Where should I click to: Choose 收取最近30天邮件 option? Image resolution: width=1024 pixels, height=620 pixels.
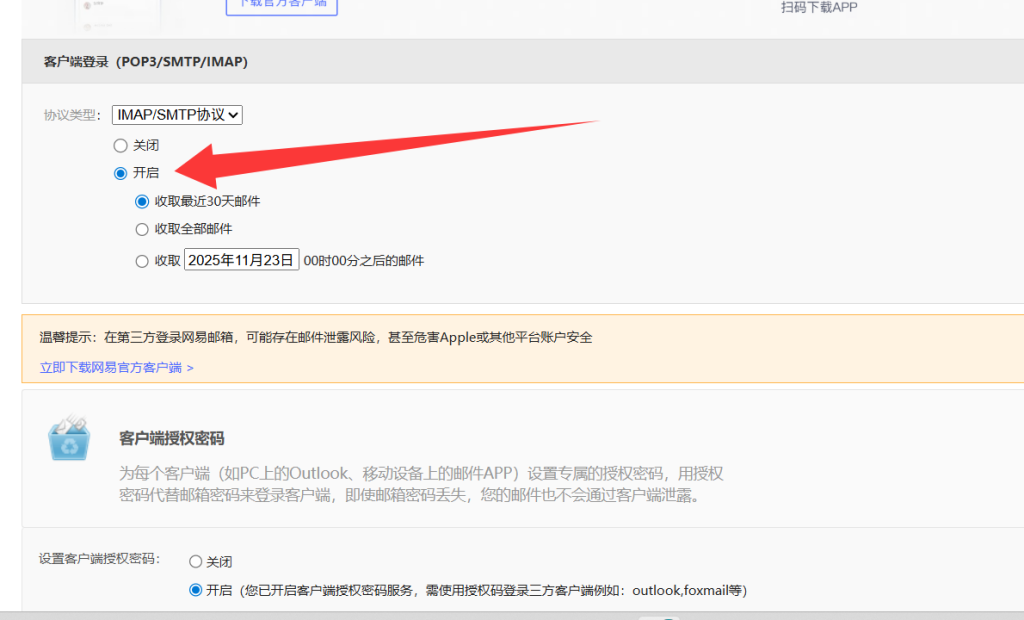(142, 201)
